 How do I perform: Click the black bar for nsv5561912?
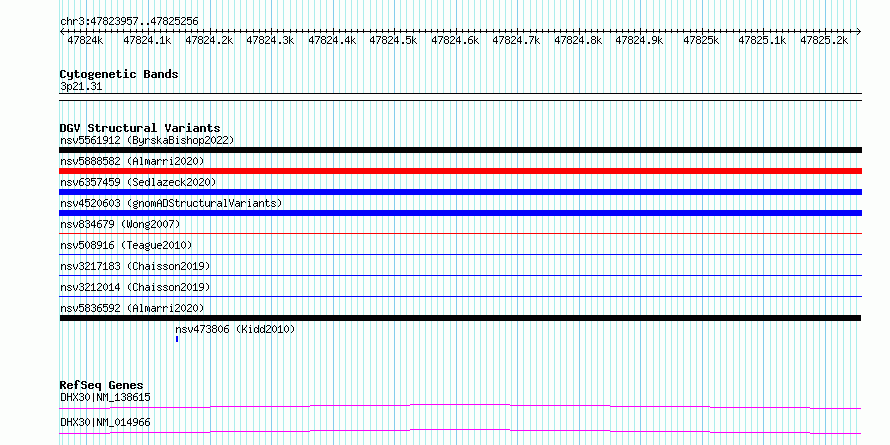tap(460, 150)
